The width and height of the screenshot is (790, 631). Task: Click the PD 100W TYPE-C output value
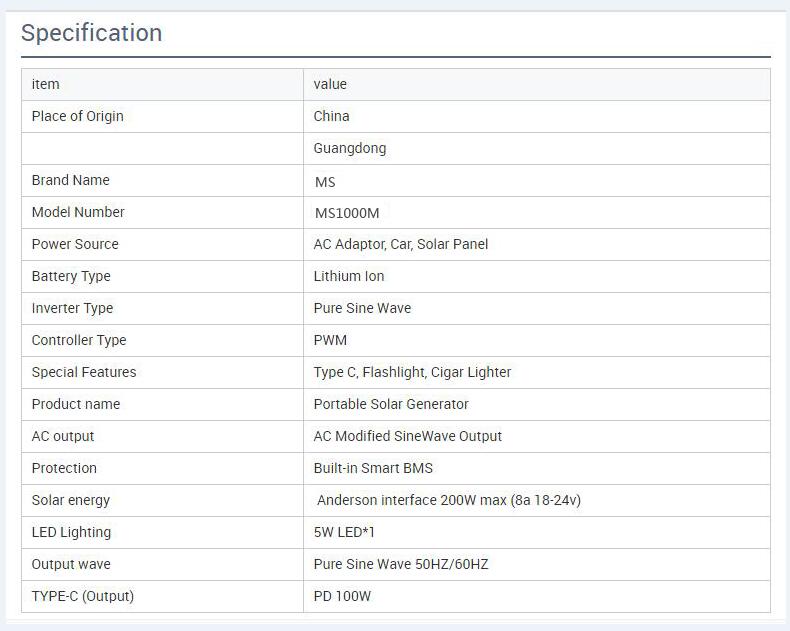pos(342,596)
